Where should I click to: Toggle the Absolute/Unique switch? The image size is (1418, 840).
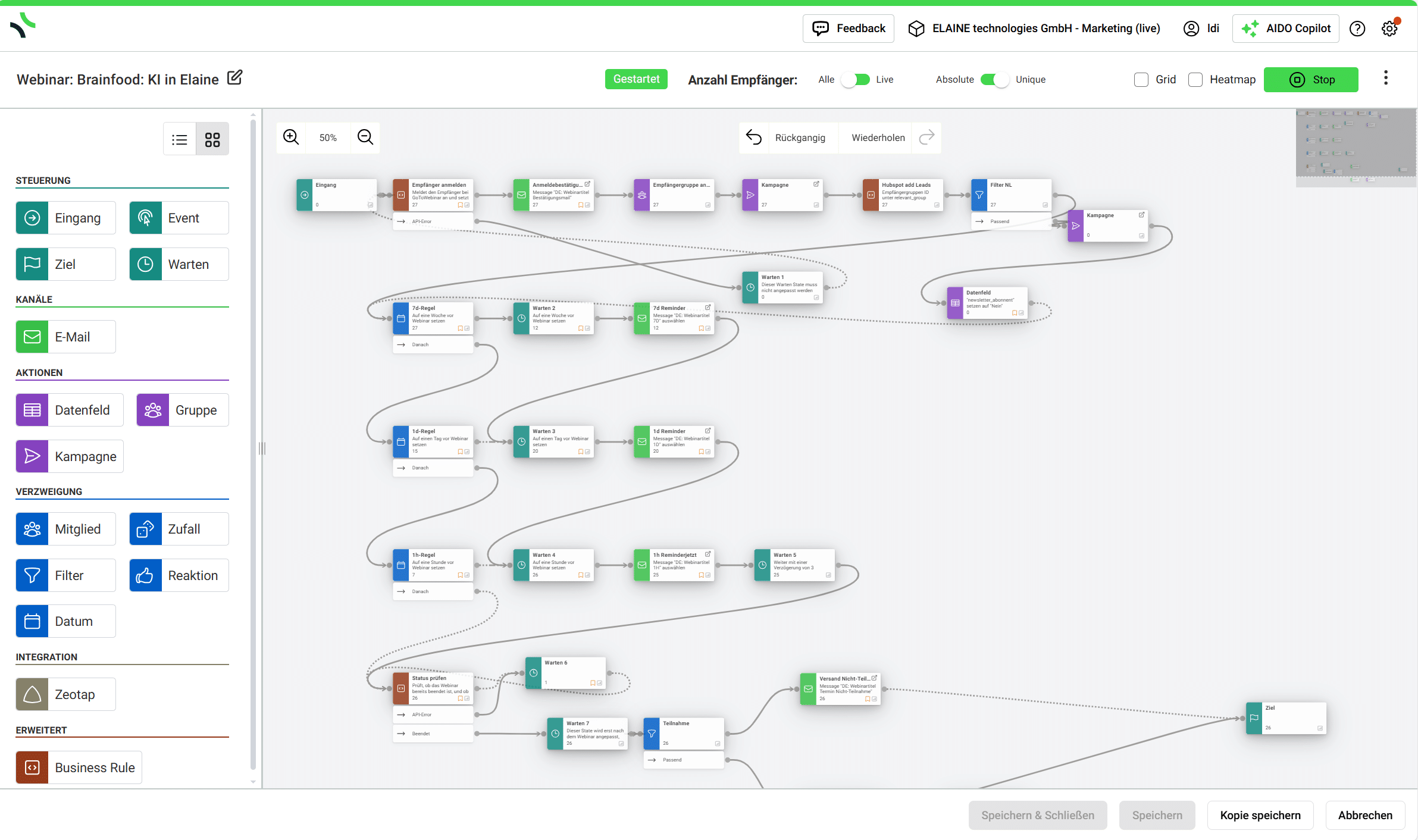coord(995,80)
